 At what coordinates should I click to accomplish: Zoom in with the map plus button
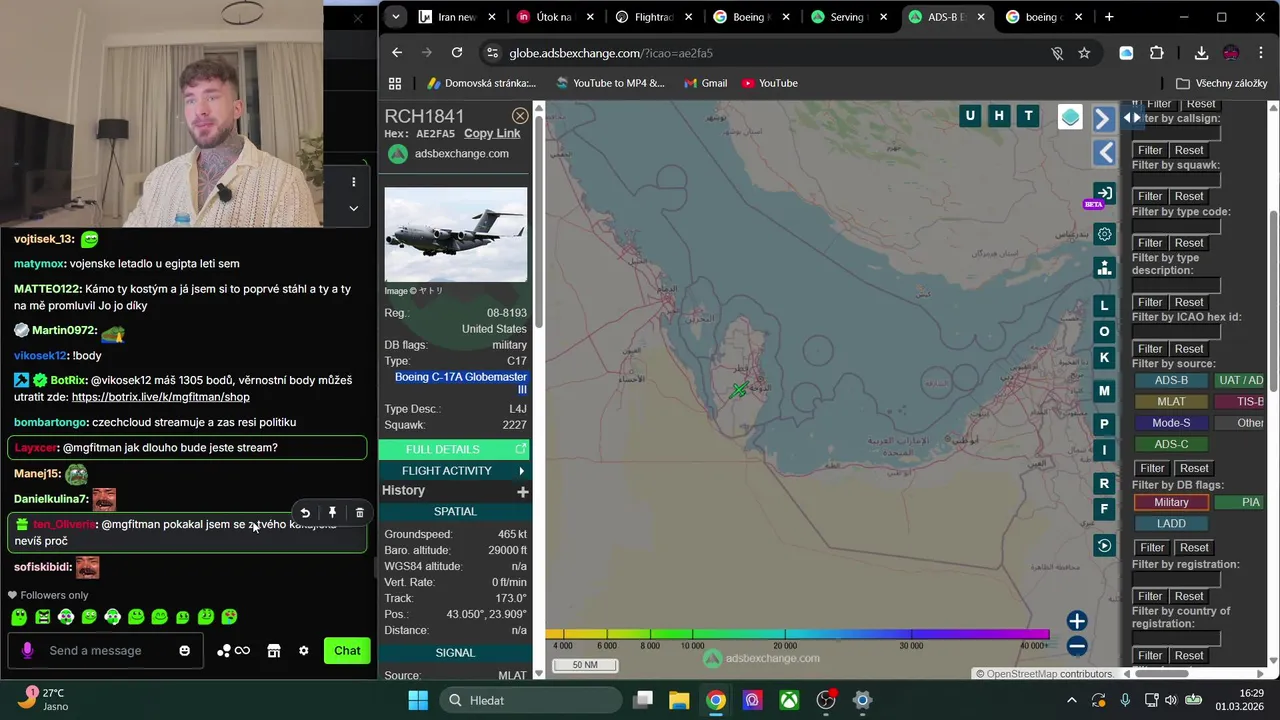1077,622
